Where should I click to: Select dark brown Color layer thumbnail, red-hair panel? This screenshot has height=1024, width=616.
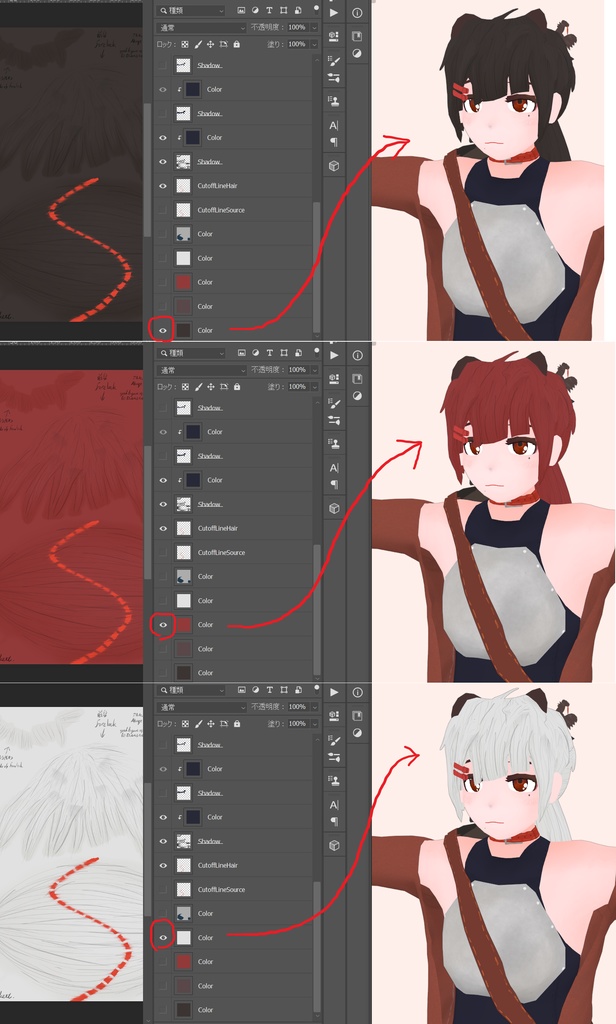[184, 672]
